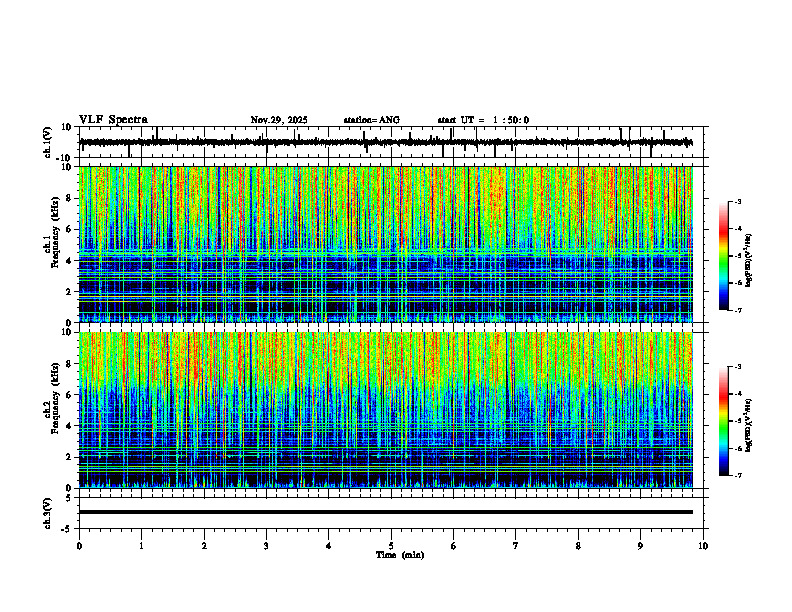Screen dimensions: 792x612
Task: Click the "-10" tick on ch.1(V) axis
Action: coord(65,158)
